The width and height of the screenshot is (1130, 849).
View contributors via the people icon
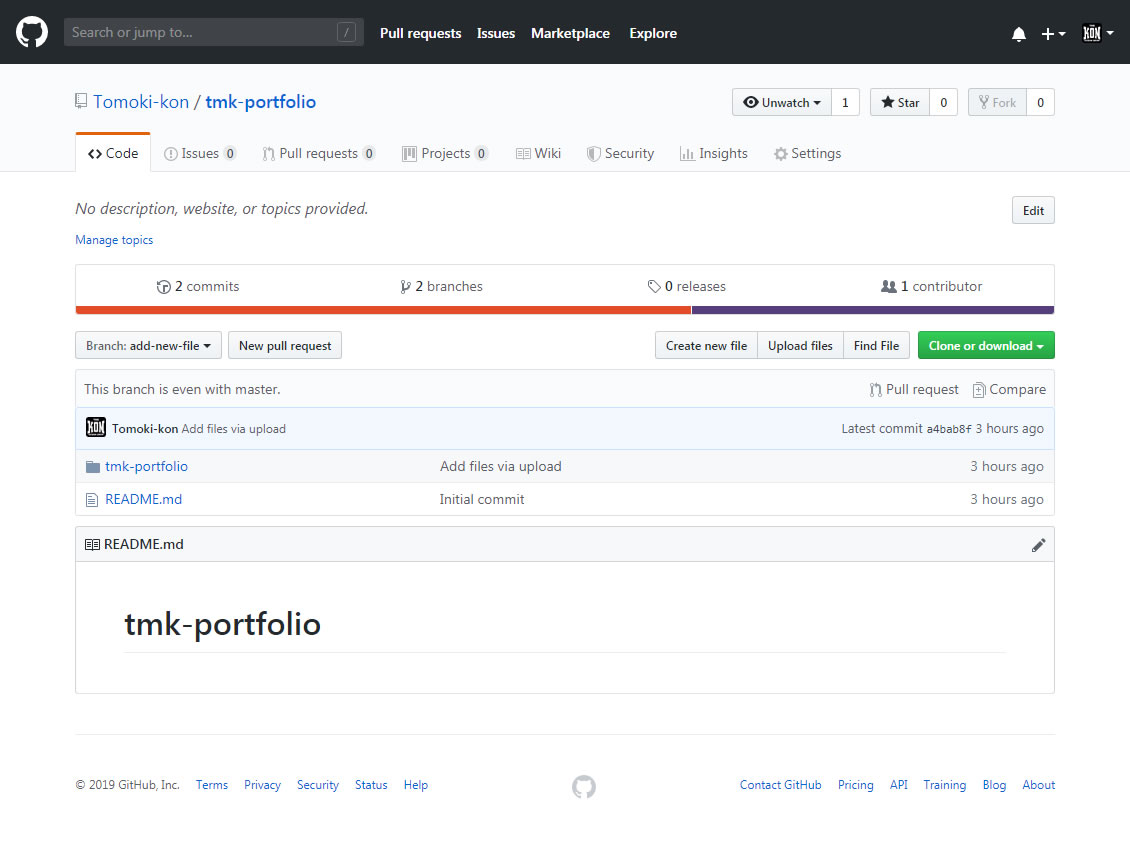coord(891,286)
